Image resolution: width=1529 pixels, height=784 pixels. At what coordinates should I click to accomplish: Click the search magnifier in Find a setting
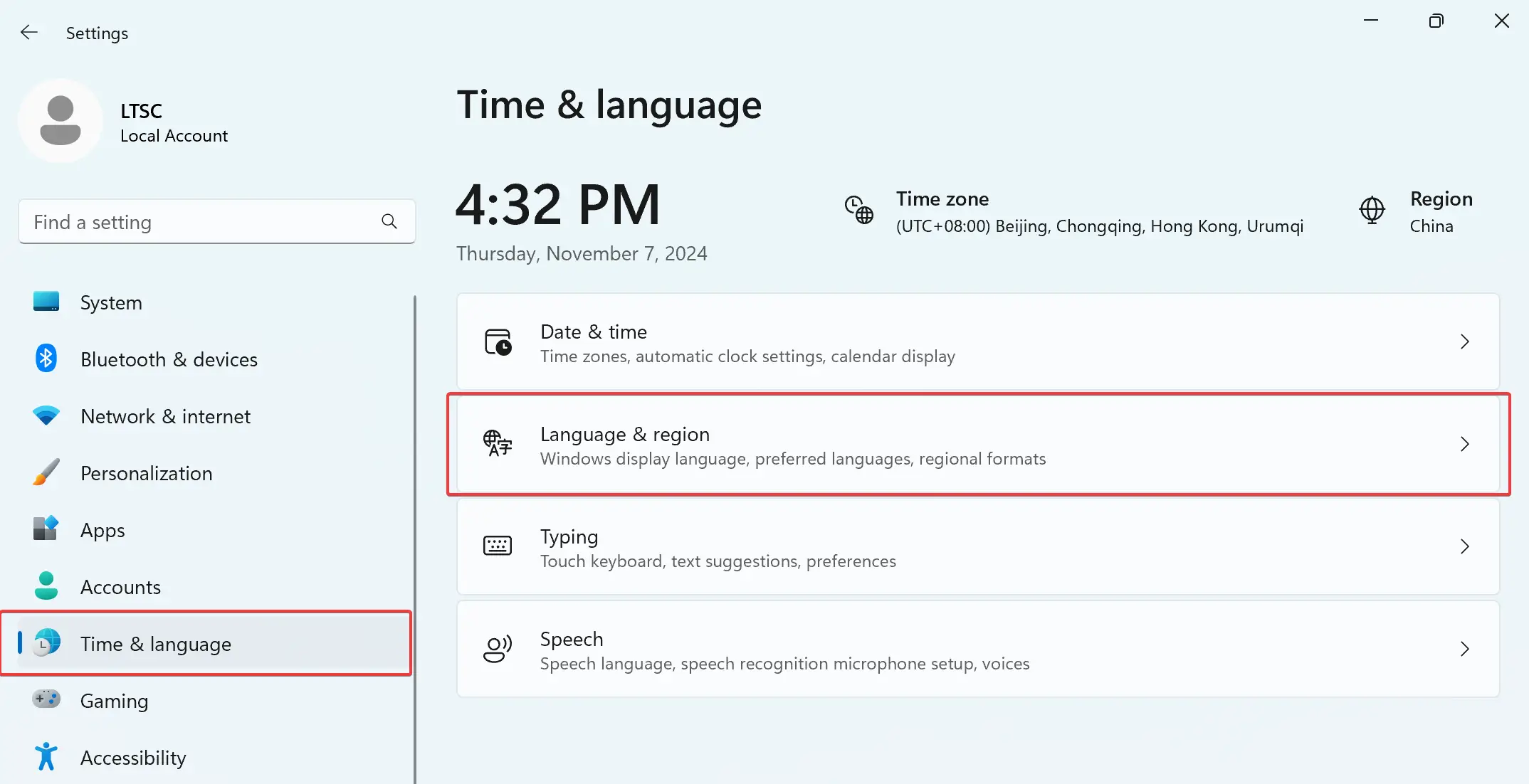point(389,221)
